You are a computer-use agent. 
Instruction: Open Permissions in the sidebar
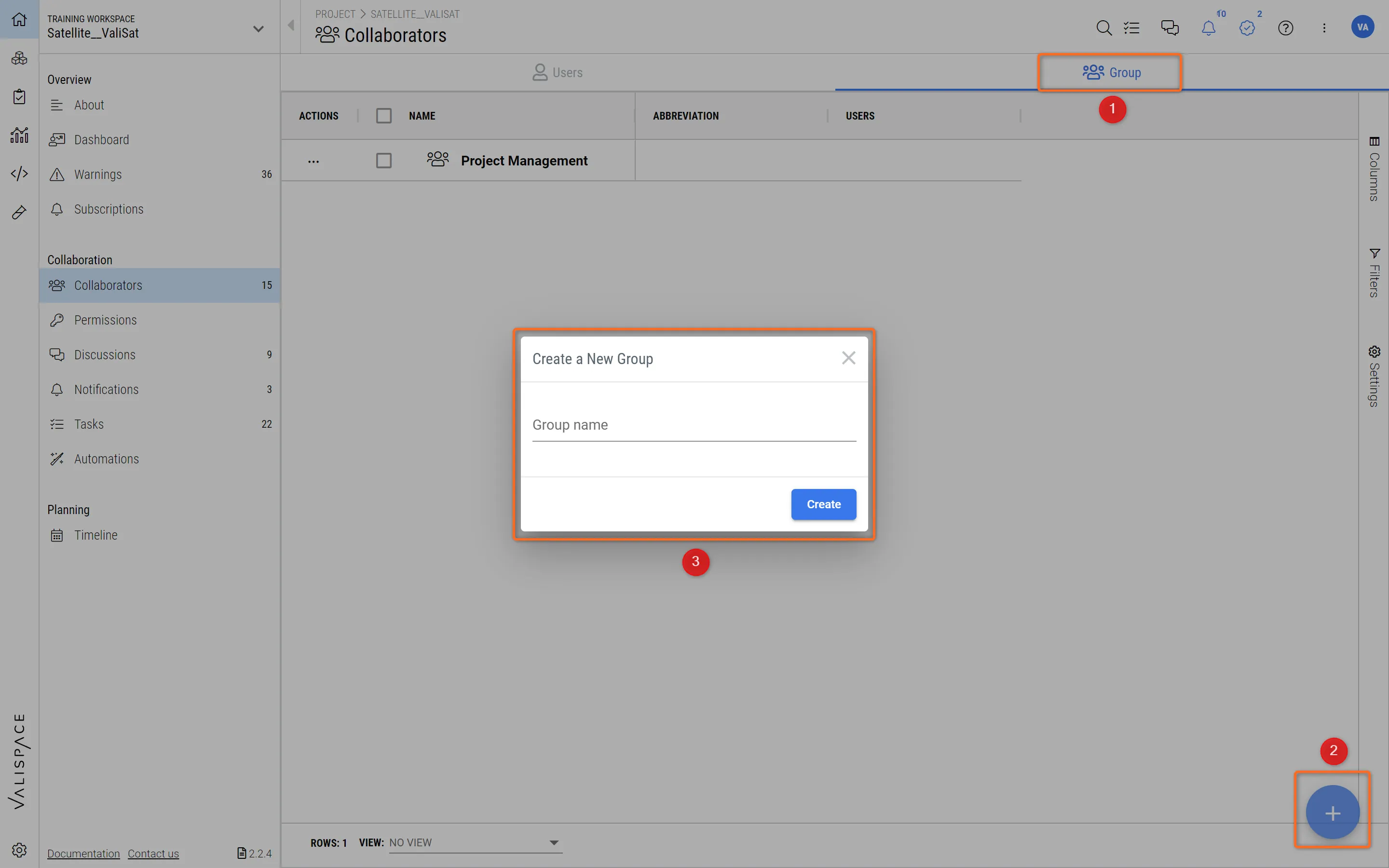(105, 320)
